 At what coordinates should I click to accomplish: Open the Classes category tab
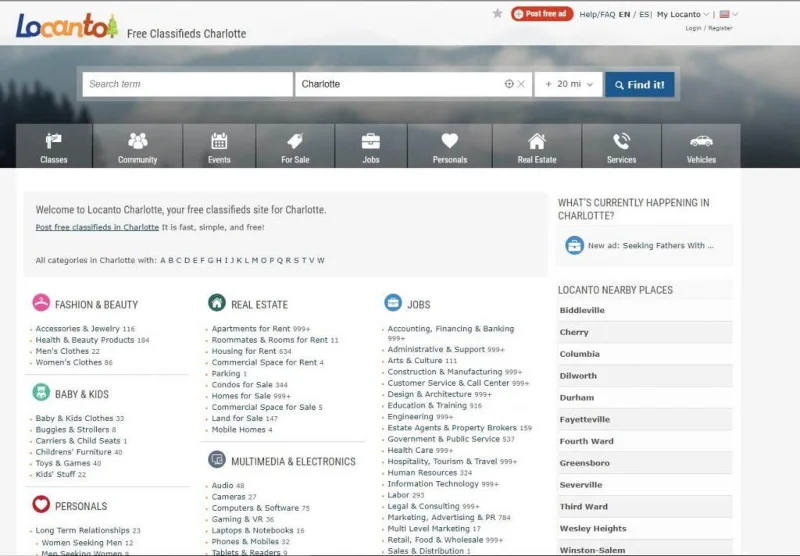coord(54,146)
